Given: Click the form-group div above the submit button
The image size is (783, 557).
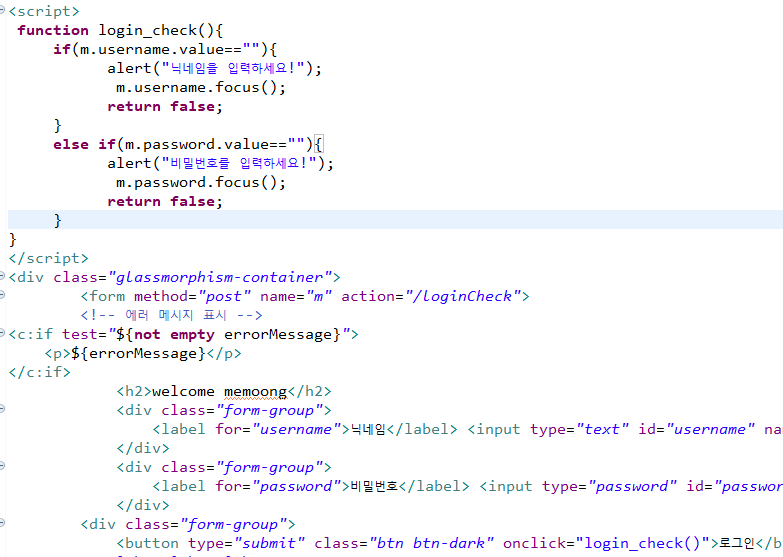Looking at the screenshot, I should [188, 524].
